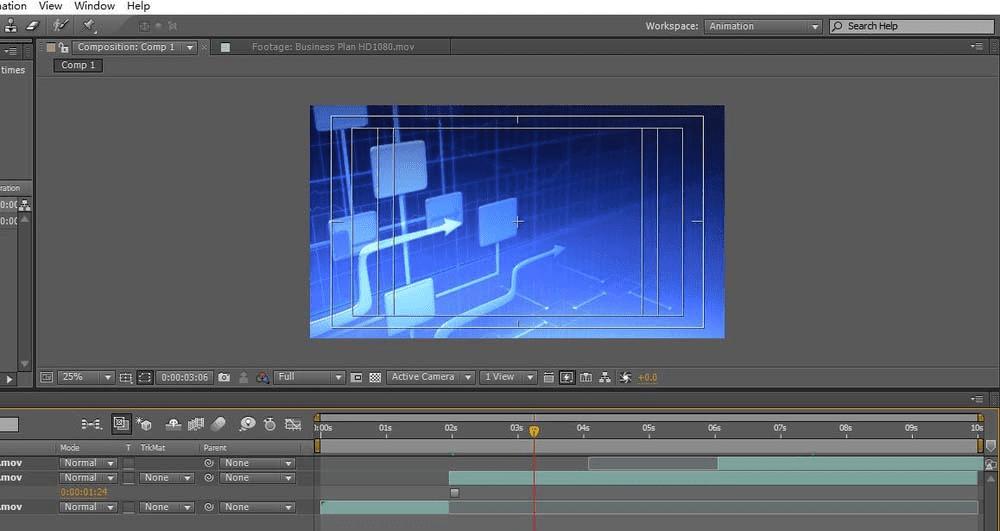This screenshot has height=531, width=1000.
Task: Open the Window menu
Action: click(x=94, y=6)
